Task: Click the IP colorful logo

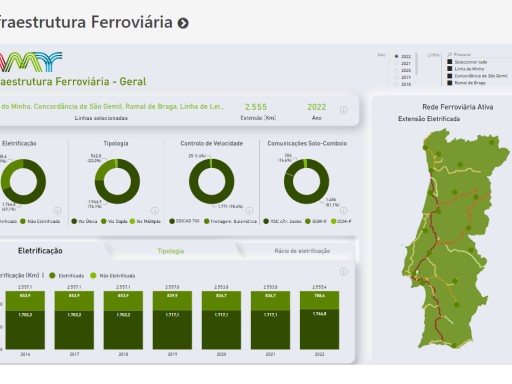Action: (31, 62)
